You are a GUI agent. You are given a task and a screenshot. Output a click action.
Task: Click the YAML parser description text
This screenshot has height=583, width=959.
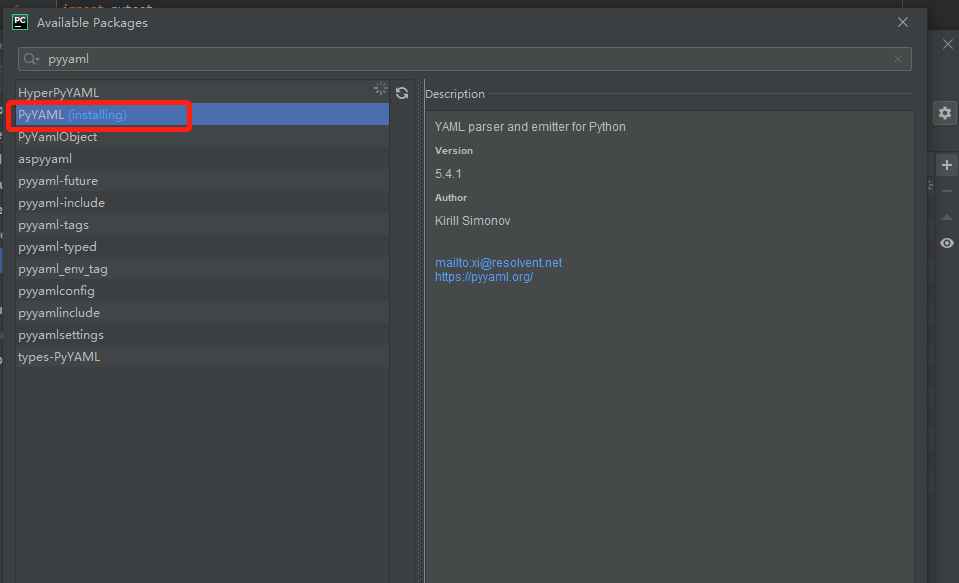click(x=530, y=127)
